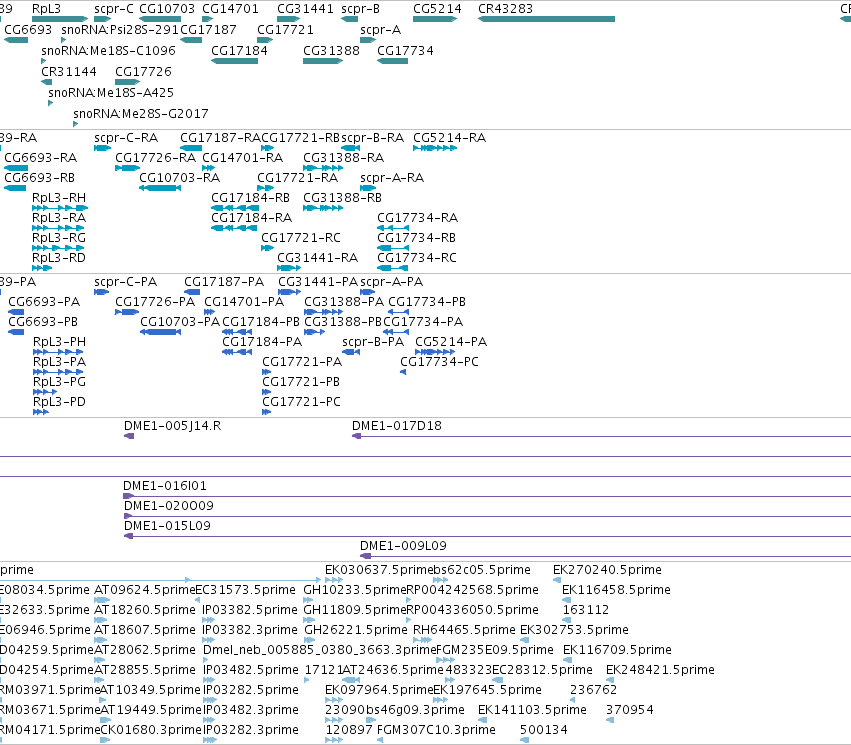Click snoRNA:Me18S-C1096 label
851x745 pixels.
pyautogui.click(x=109, y=50)
